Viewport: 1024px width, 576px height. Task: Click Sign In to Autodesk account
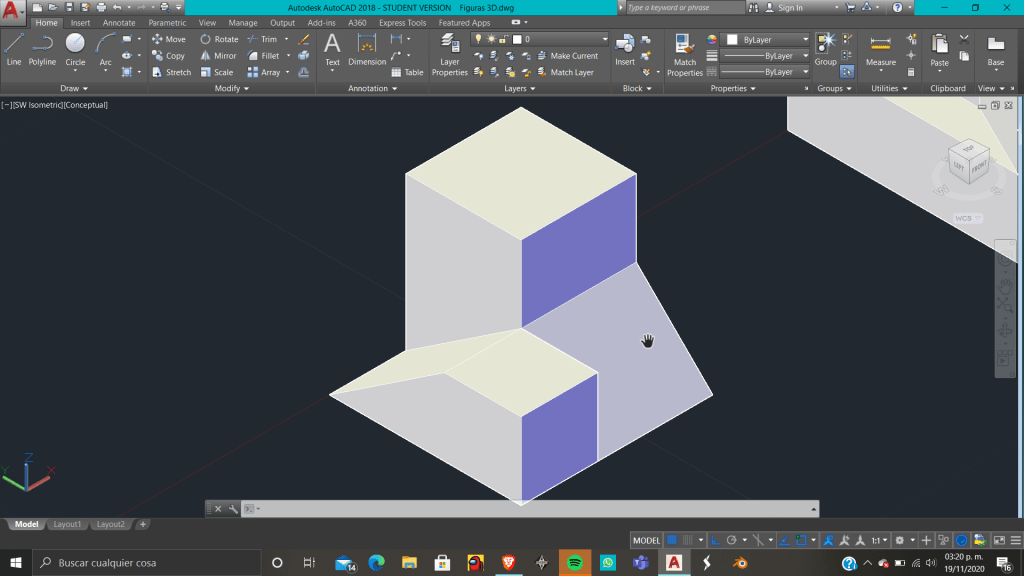coord(790,8)
